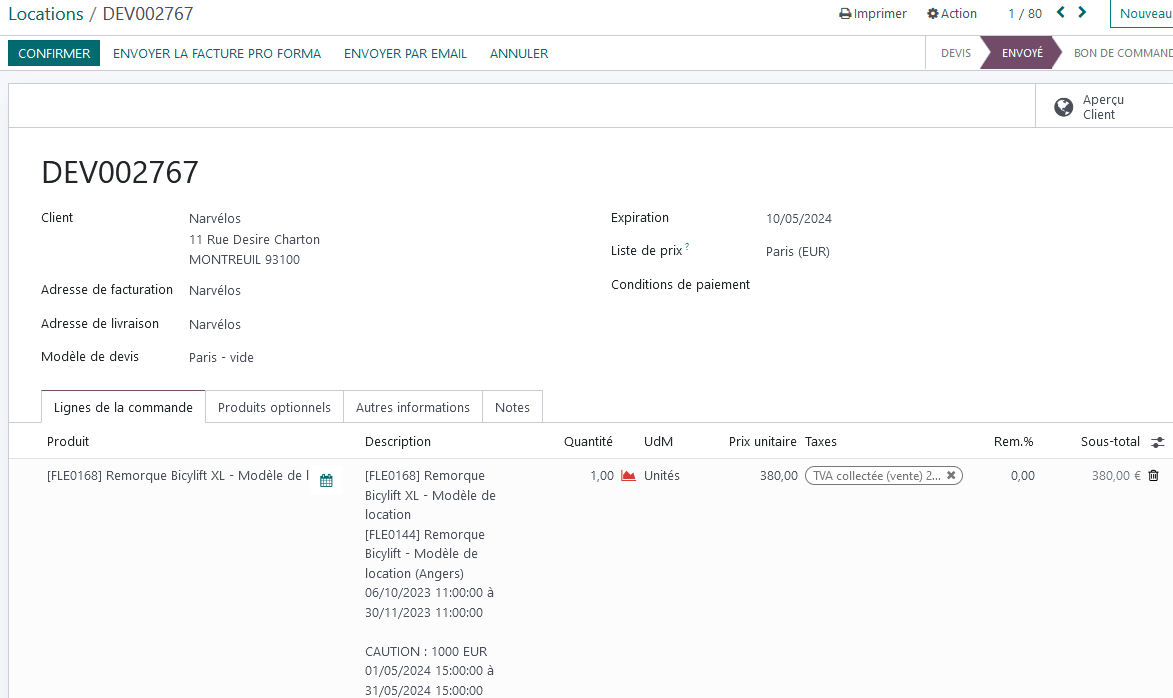Sort by Produit column header
Image resolution: width=1173 pixels, height=698 pixels.
pos(68,441)
